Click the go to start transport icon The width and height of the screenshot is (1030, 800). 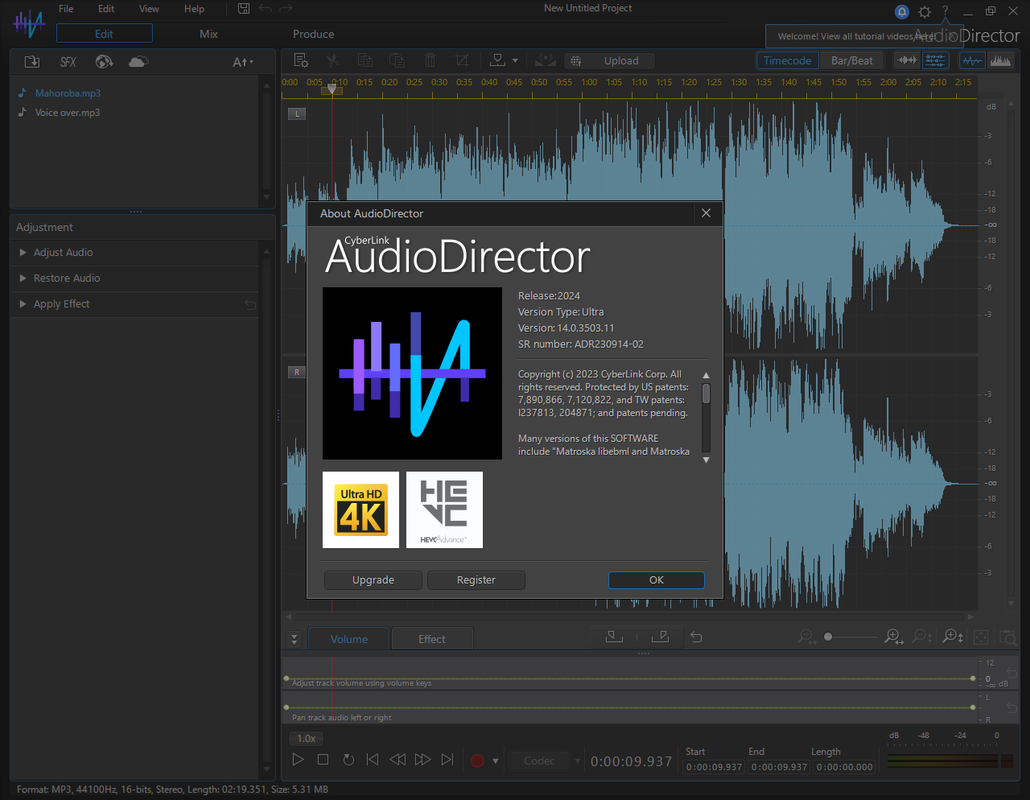click(x=372, y=759)
